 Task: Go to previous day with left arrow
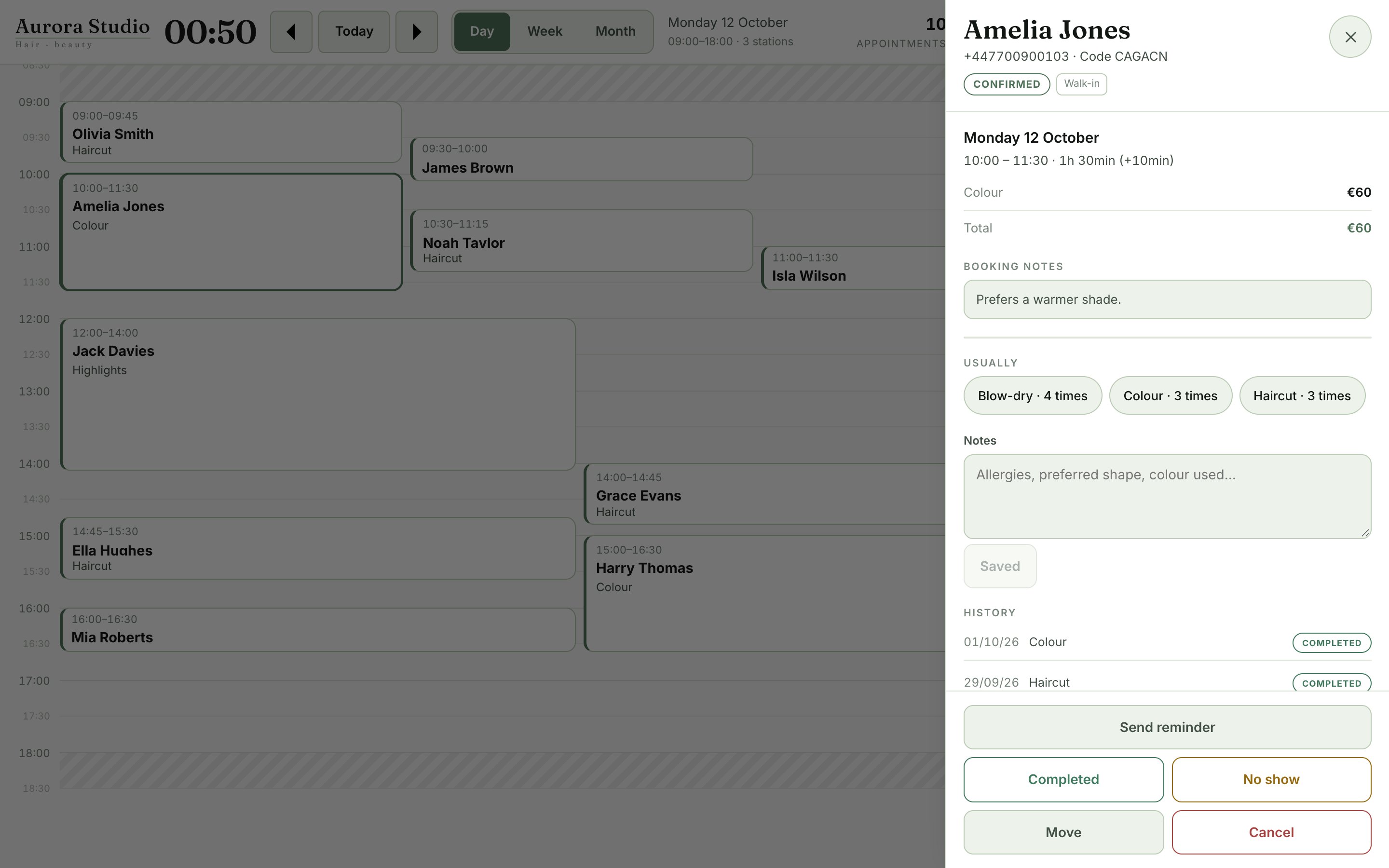[291, 31]
